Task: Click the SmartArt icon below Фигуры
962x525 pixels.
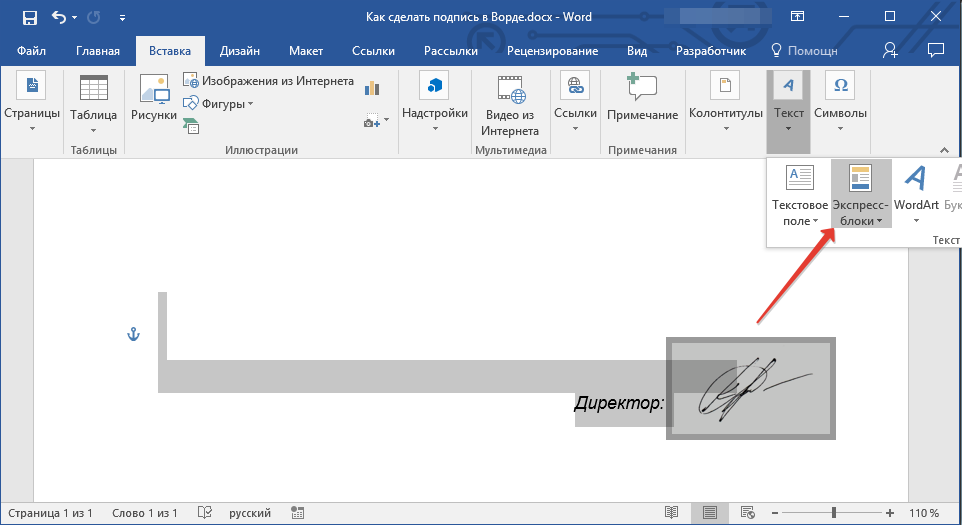Action: click(190, 125)
